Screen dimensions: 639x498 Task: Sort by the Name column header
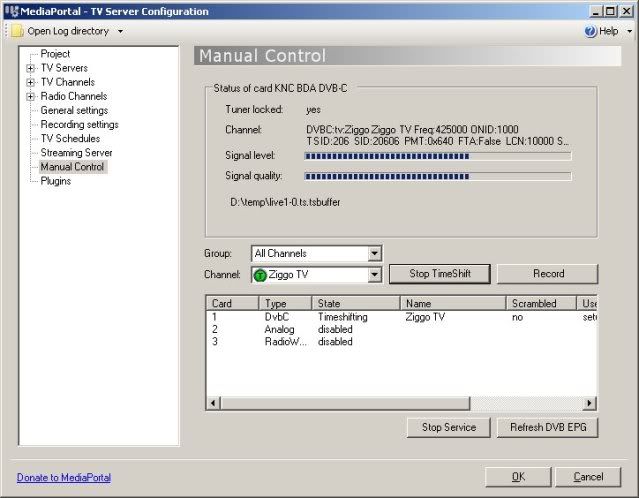(x=453, y=304)
